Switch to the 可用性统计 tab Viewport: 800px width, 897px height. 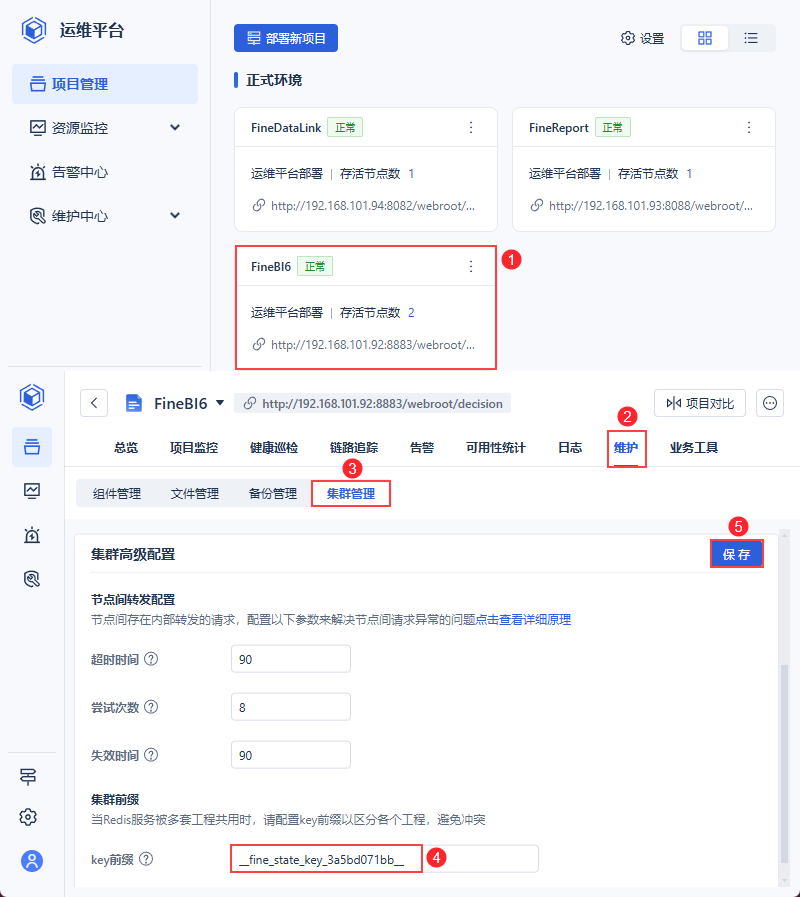click(496, 448)
